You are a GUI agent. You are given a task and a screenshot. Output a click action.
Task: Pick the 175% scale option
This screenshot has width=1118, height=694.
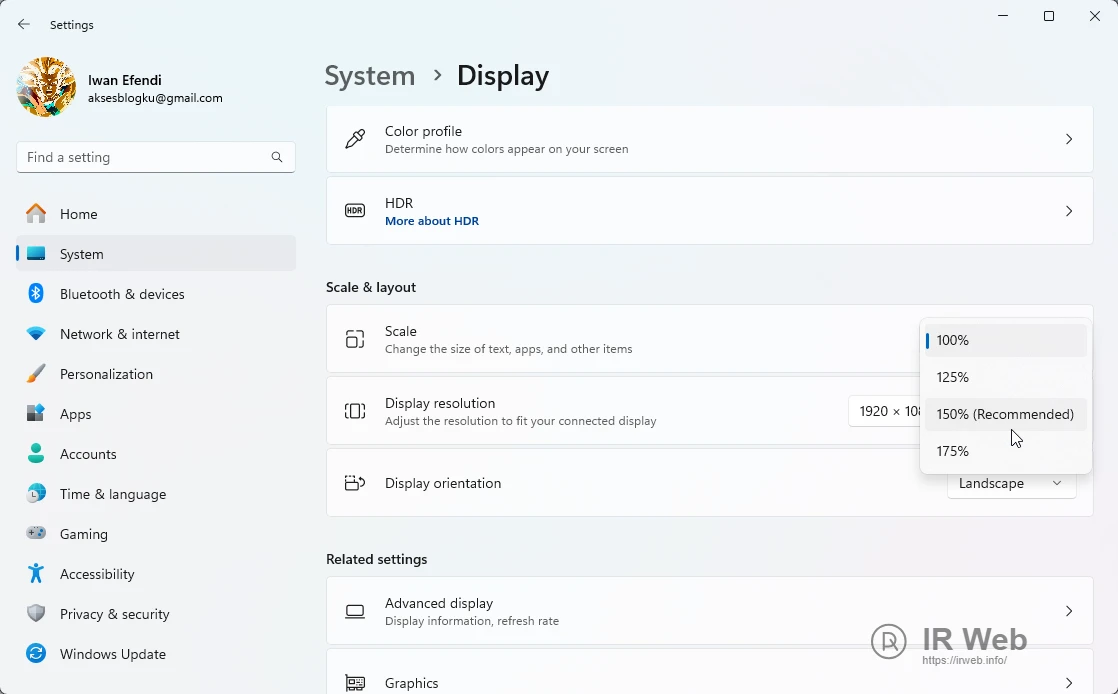point(1005,451)
